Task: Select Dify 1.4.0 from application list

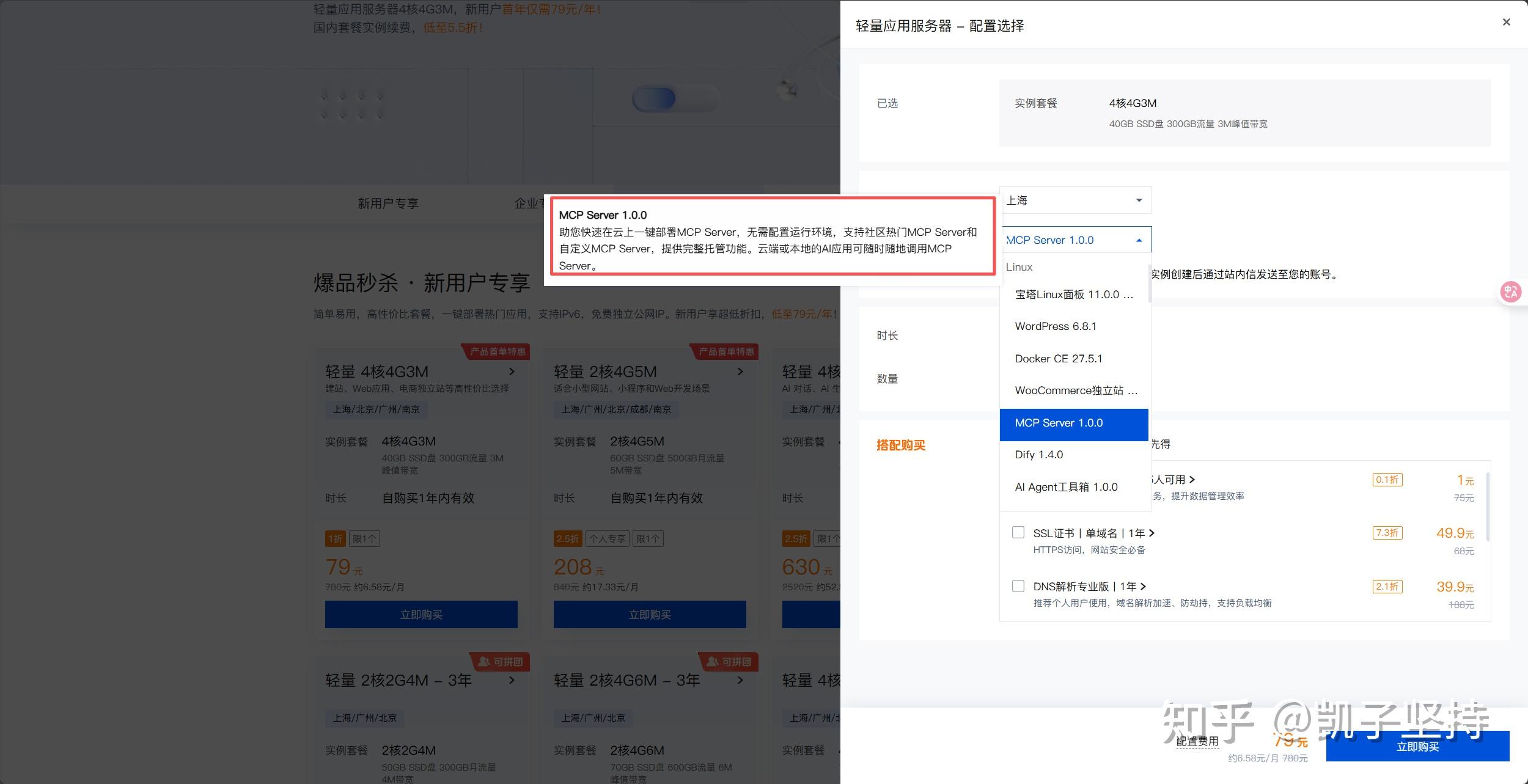Action: (x=1039, y=455)
